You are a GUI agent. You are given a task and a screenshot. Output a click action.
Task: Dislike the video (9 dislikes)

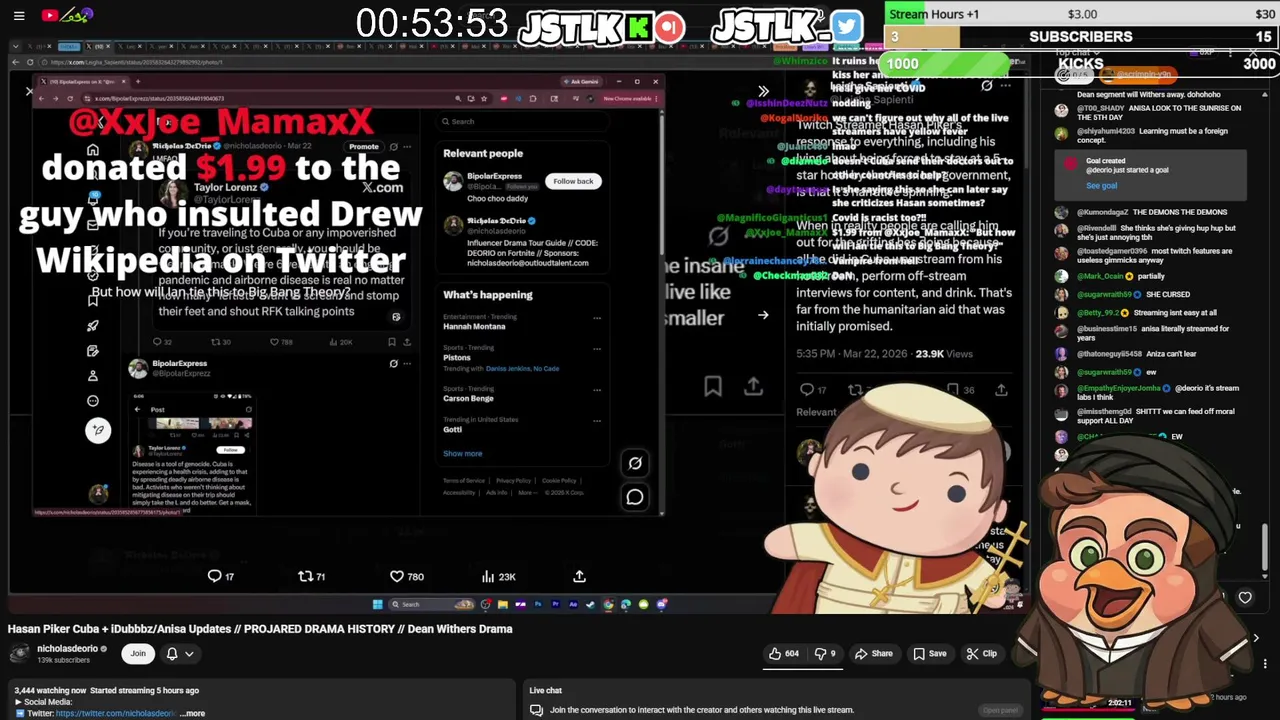(825, 654)
